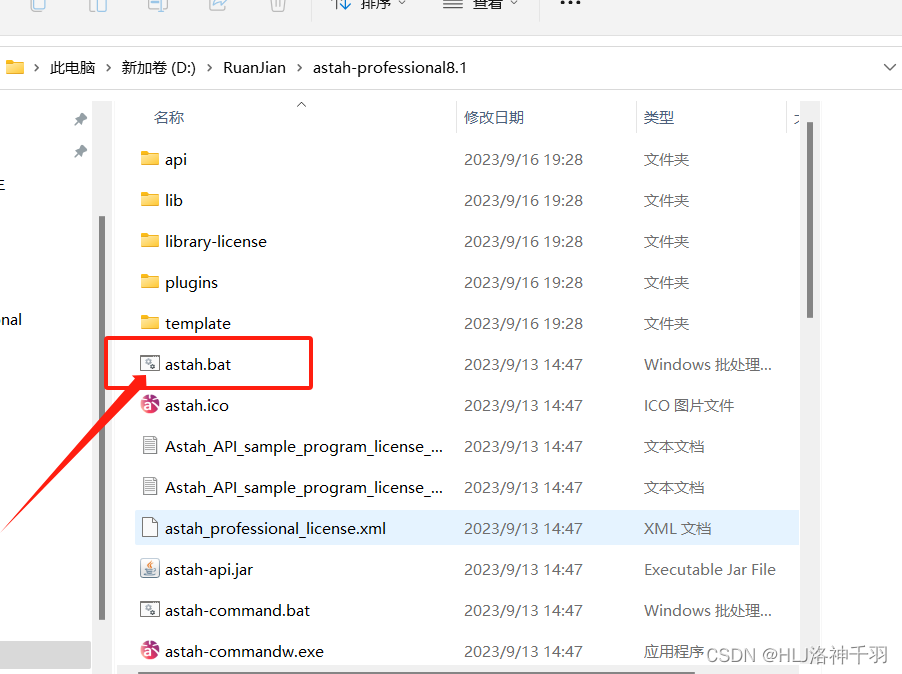This screenshot has height=674, width=902.
Task: Select the plugins folder name
Action: (x=192, y=282)
